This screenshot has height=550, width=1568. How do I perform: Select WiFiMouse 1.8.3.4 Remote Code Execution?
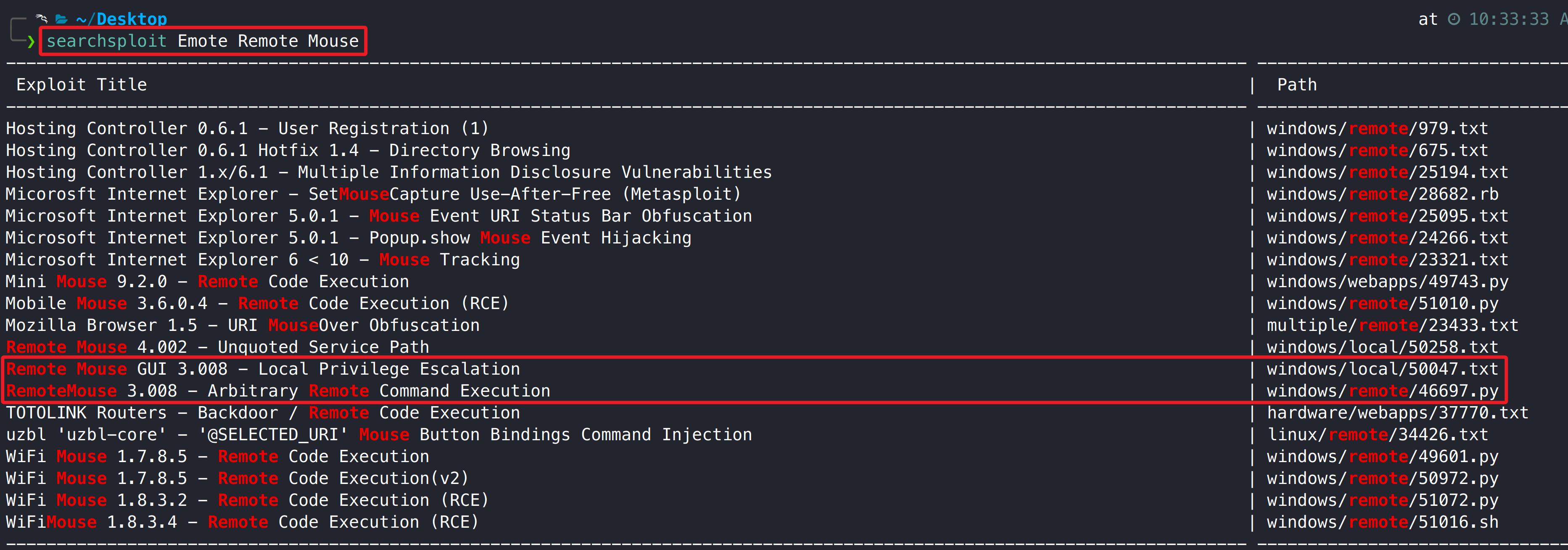point(242,522)
